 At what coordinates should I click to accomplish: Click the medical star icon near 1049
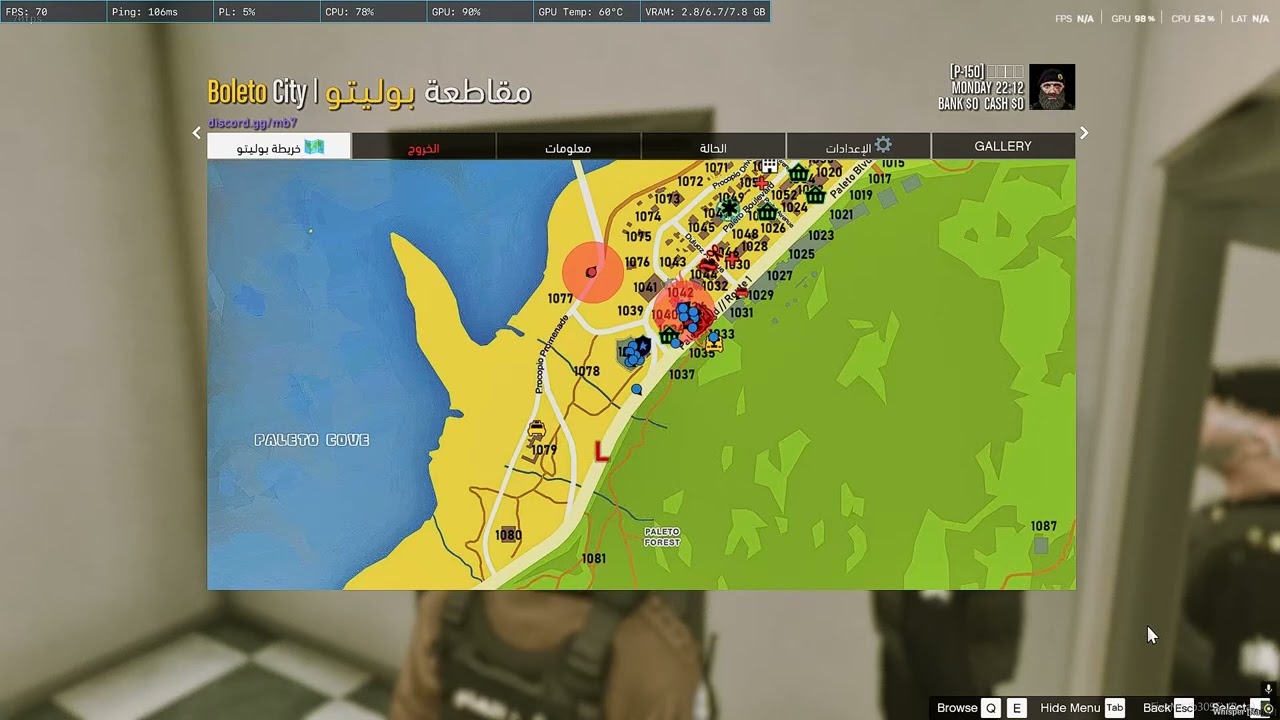click(728, 208)
